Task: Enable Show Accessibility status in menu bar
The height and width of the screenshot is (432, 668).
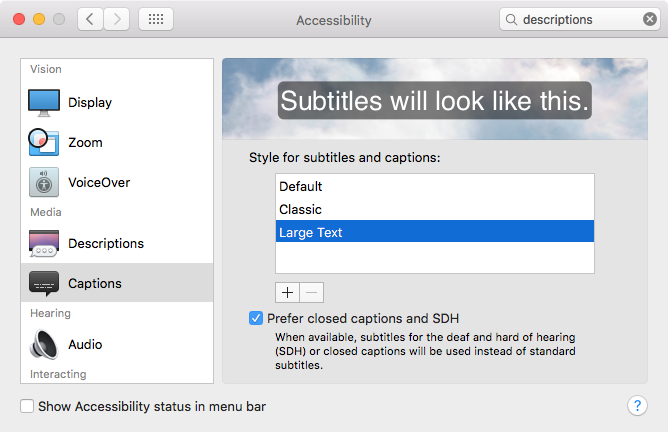Action: tap(27, 406)
